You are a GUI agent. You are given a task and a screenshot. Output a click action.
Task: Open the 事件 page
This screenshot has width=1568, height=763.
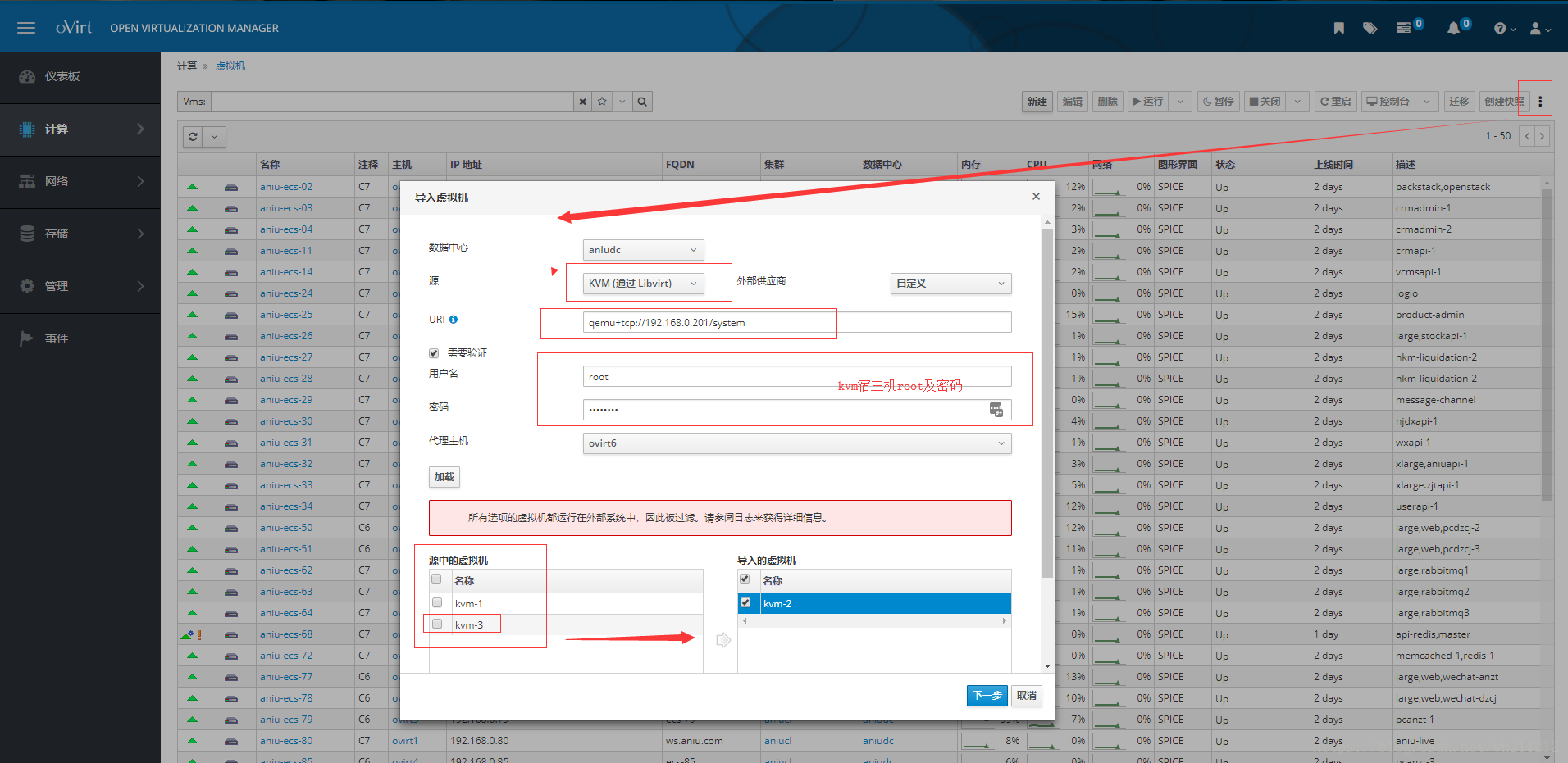point(80,339)
